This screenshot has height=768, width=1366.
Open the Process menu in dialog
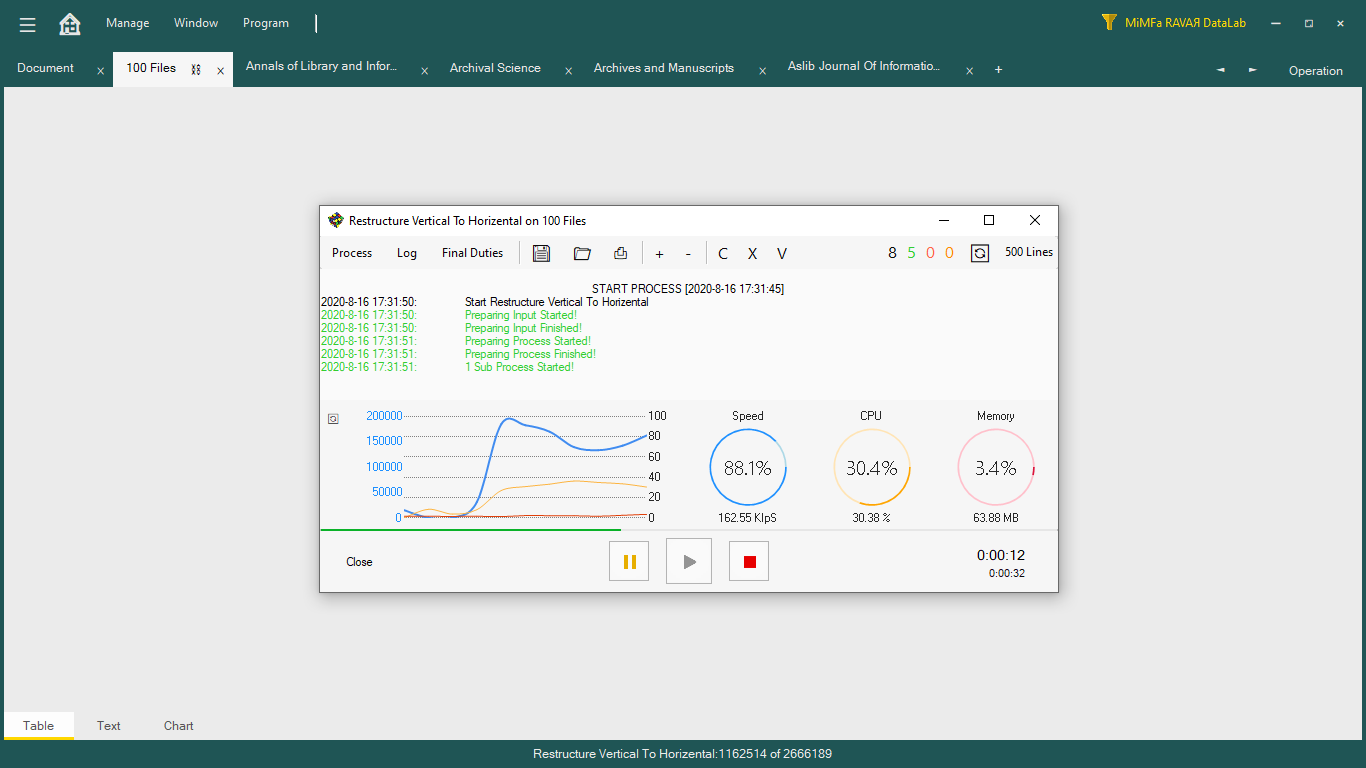[x=352, y=253]
